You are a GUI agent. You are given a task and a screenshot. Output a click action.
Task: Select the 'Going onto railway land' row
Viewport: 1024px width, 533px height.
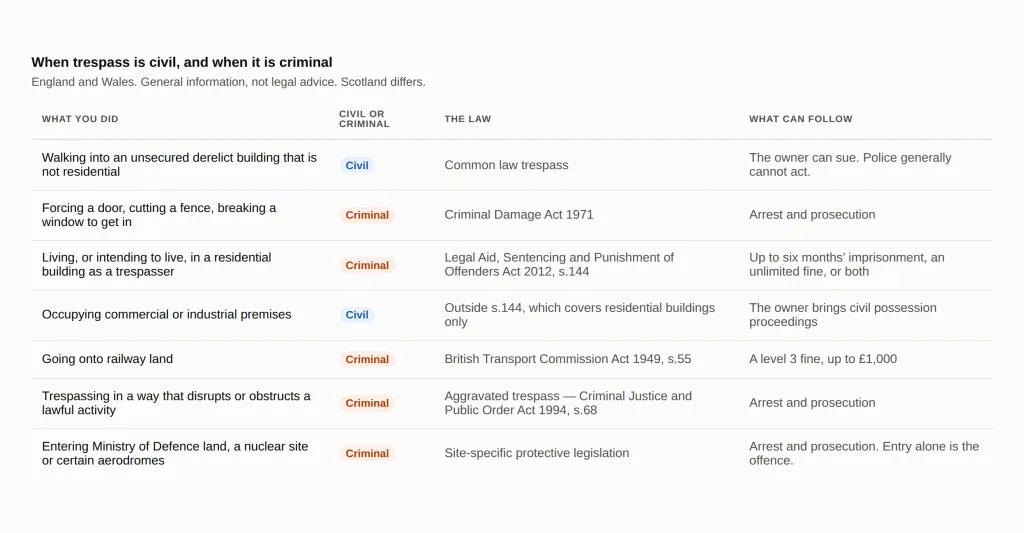pyautogui.click(x=511, y=359)
